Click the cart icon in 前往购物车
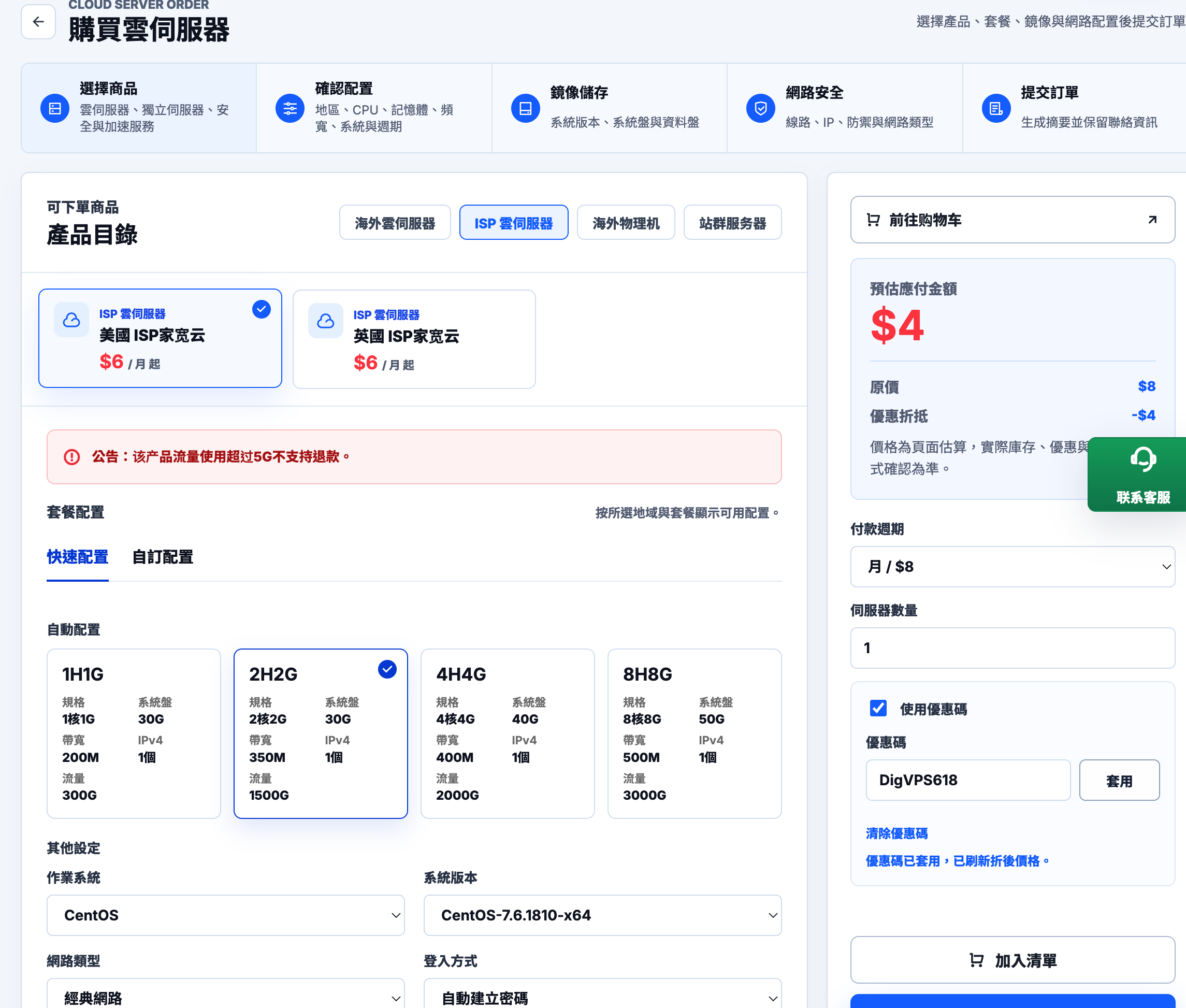The width and height of the screenshot is (1186, 1008). point(874,220)
